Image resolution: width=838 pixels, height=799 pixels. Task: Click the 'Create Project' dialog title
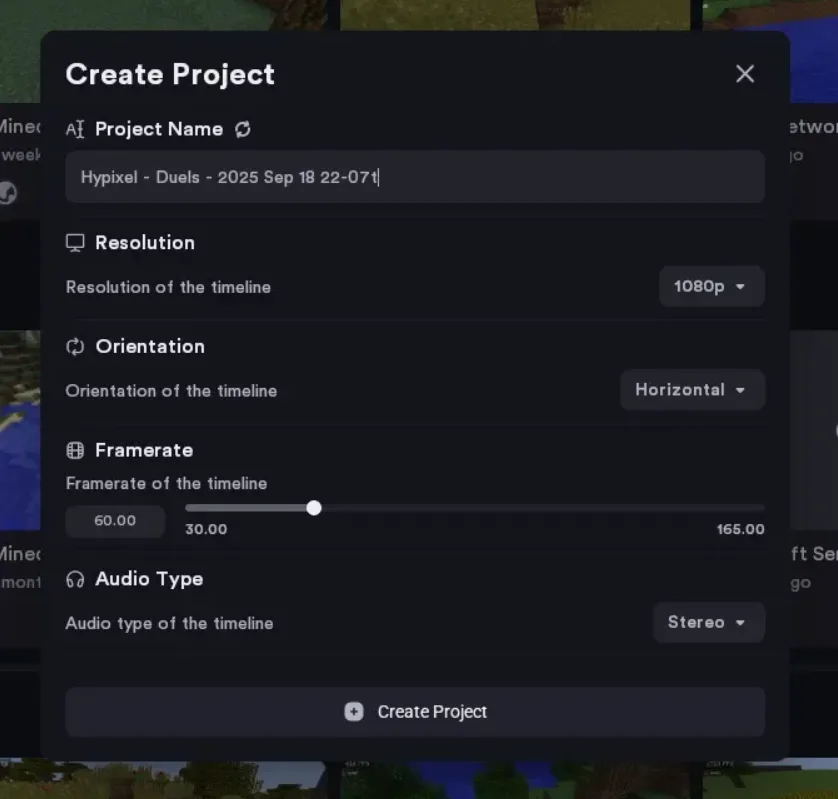(170, 74)
